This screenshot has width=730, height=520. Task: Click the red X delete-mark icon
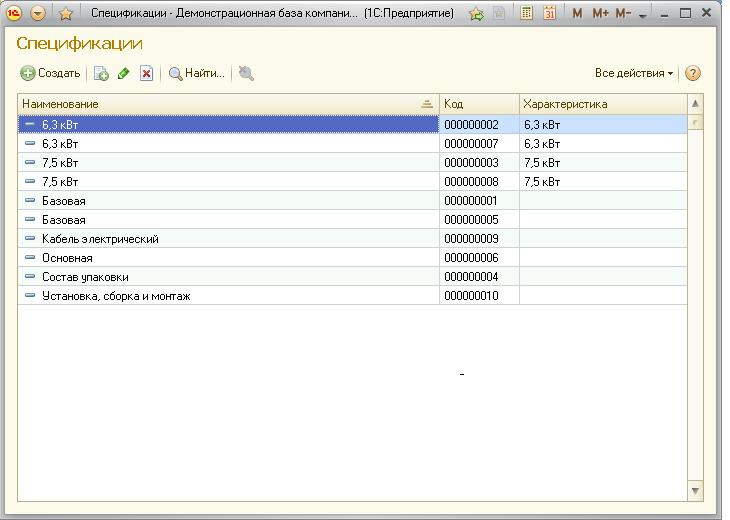pyautogui.click(x=146, y=74)
